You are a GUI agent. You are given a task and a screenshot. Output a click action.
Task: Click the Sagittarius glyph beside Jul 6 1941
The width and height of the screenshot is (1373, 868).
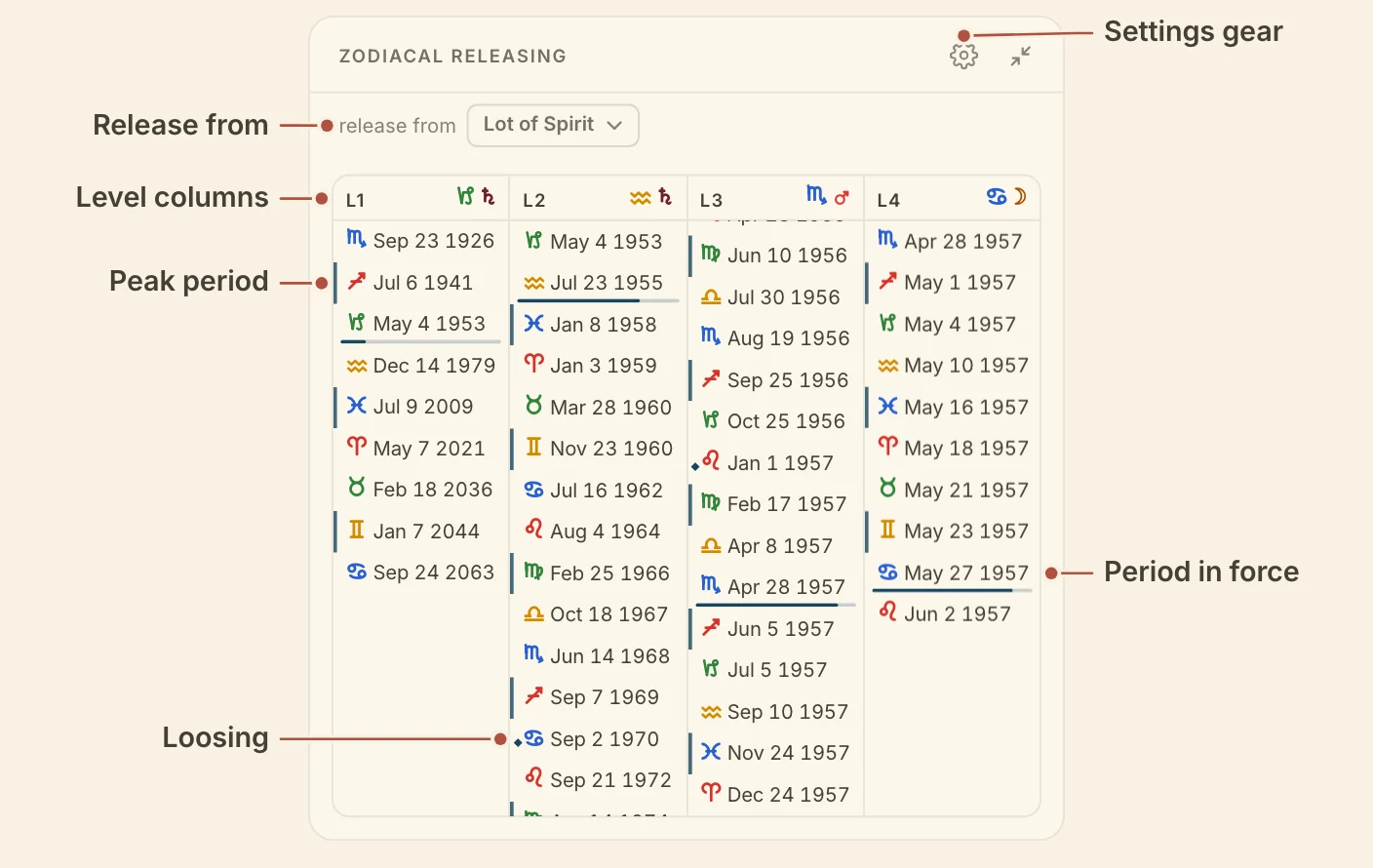click(357, 282)
